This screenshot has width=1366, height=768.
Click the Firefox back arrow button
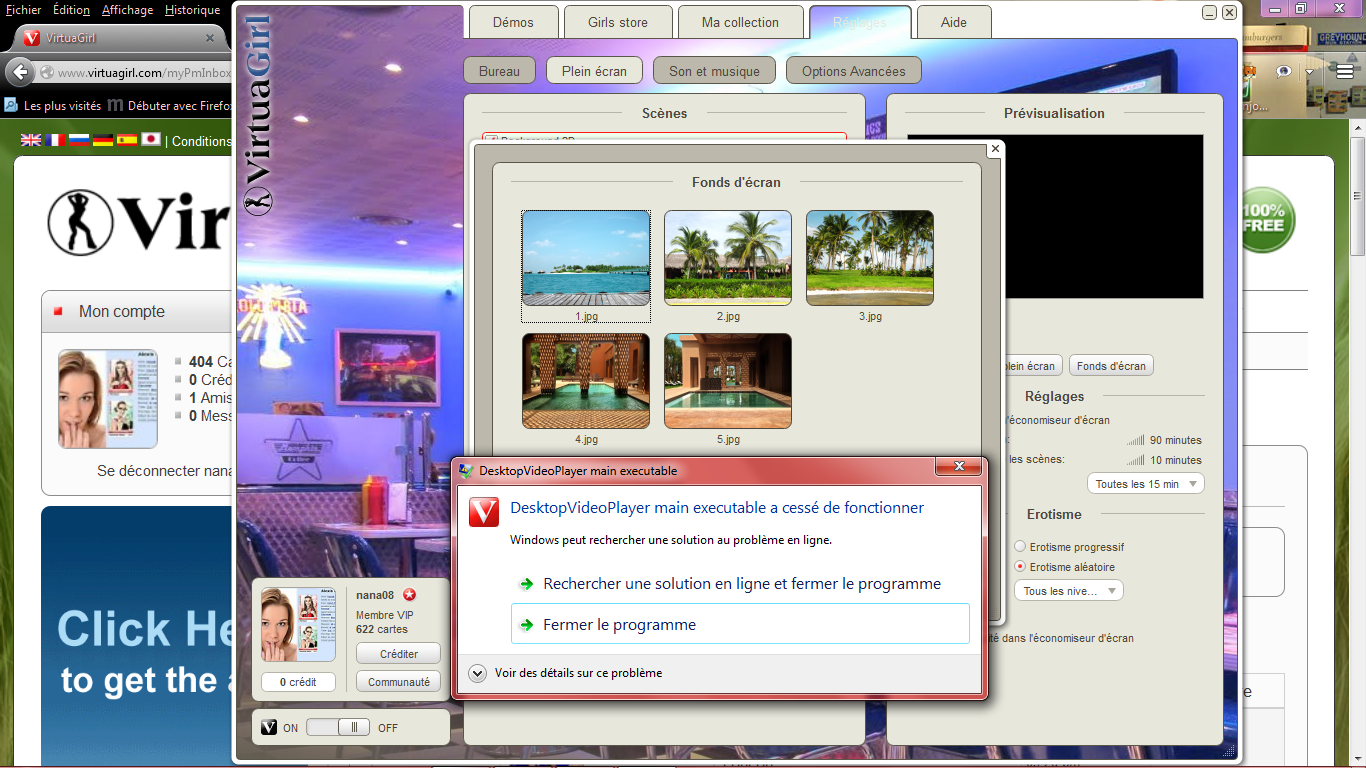(19, 72)
